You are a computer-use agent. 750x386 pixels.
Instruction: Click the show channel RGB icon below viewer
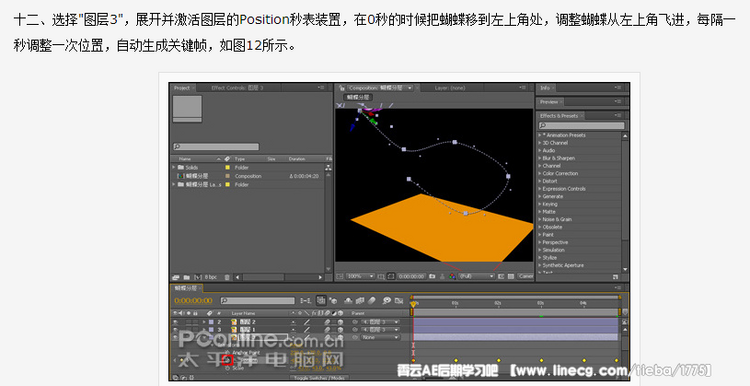(x=452, y=276)
